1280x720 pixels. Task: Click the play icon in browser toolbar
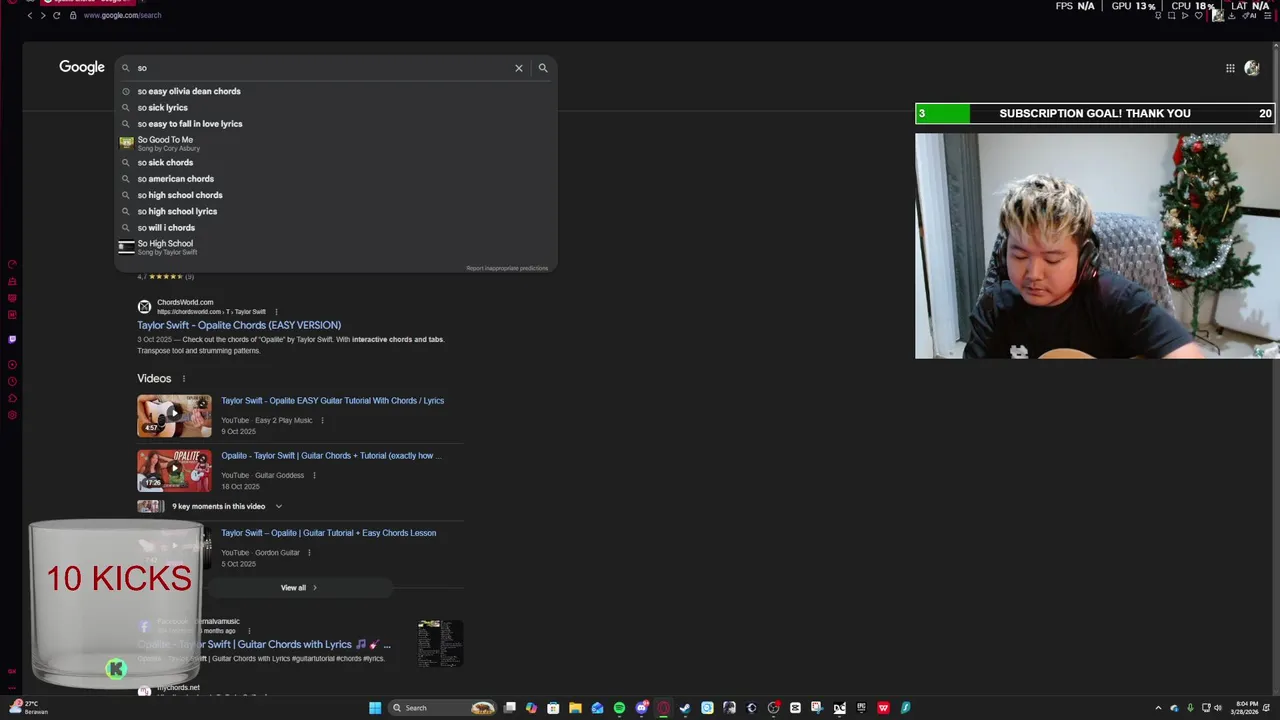coord(1185,15)
